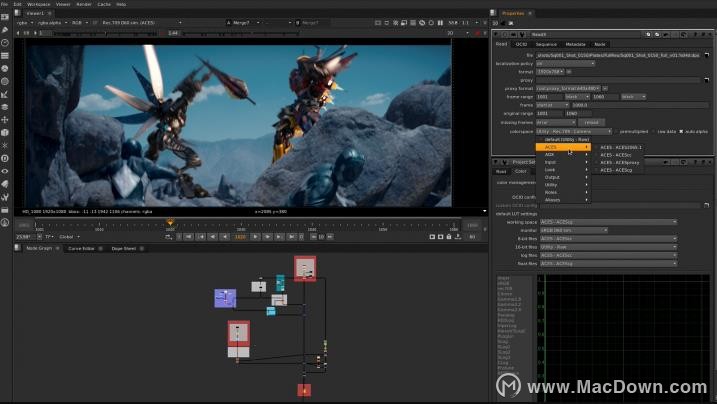Select the purple node in Node Graph
This screenshot has width=717, height=404.
pyautogui.click(x=225, y=298)
